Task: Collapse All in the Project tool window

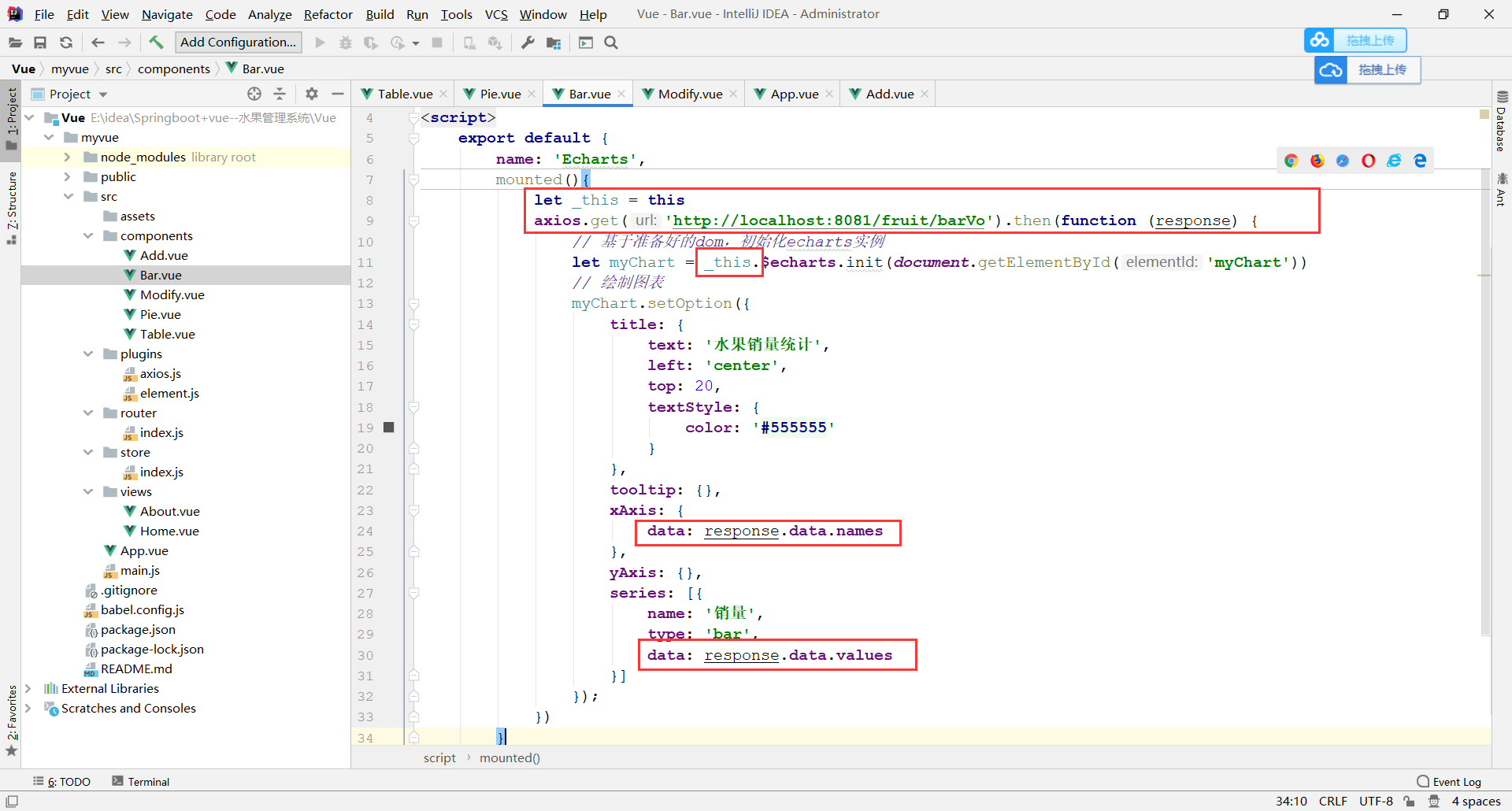Action: pos(280,94)
